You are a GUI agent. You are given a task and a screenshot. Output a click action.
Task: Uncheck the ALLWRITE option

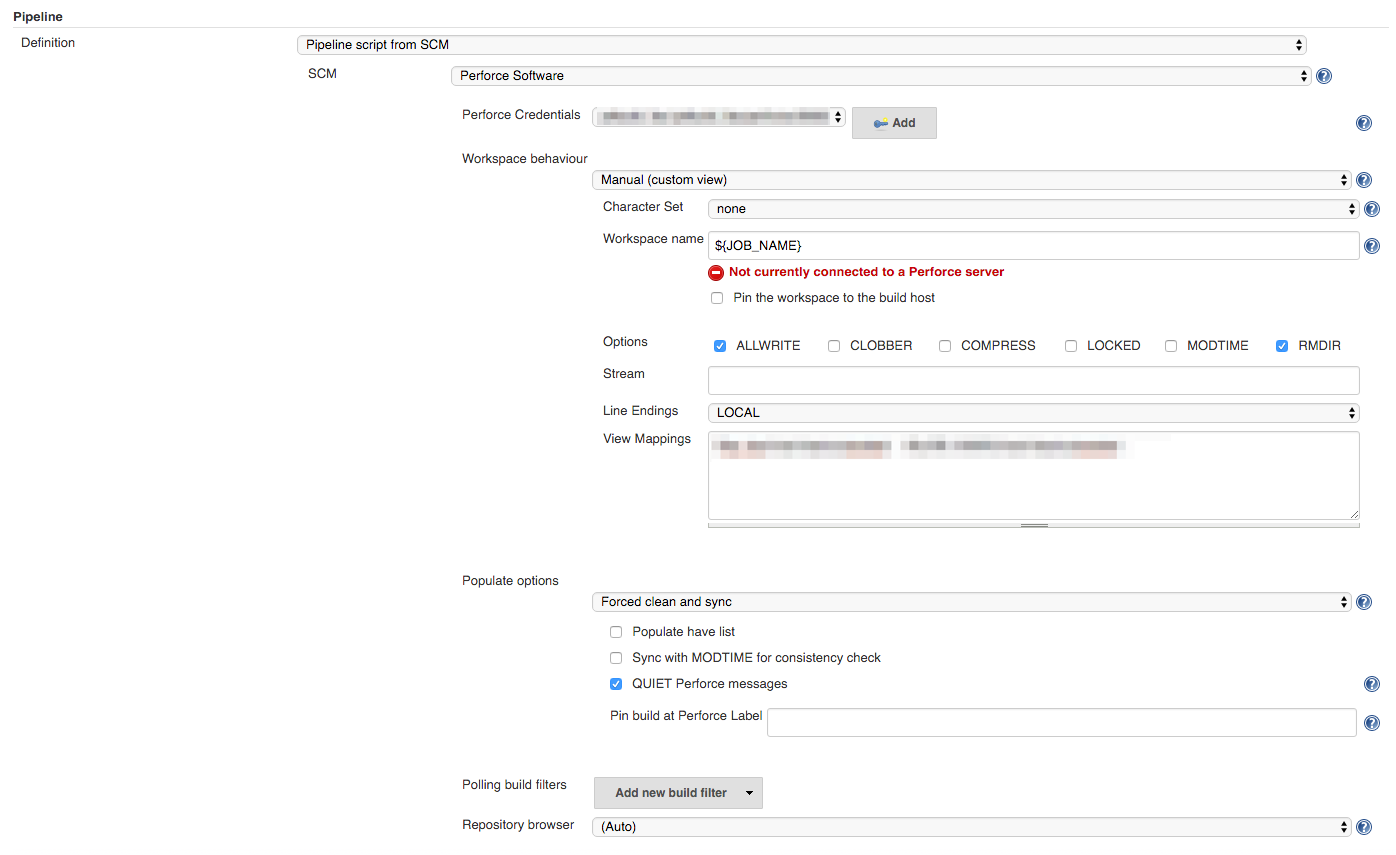click(720, 346)
